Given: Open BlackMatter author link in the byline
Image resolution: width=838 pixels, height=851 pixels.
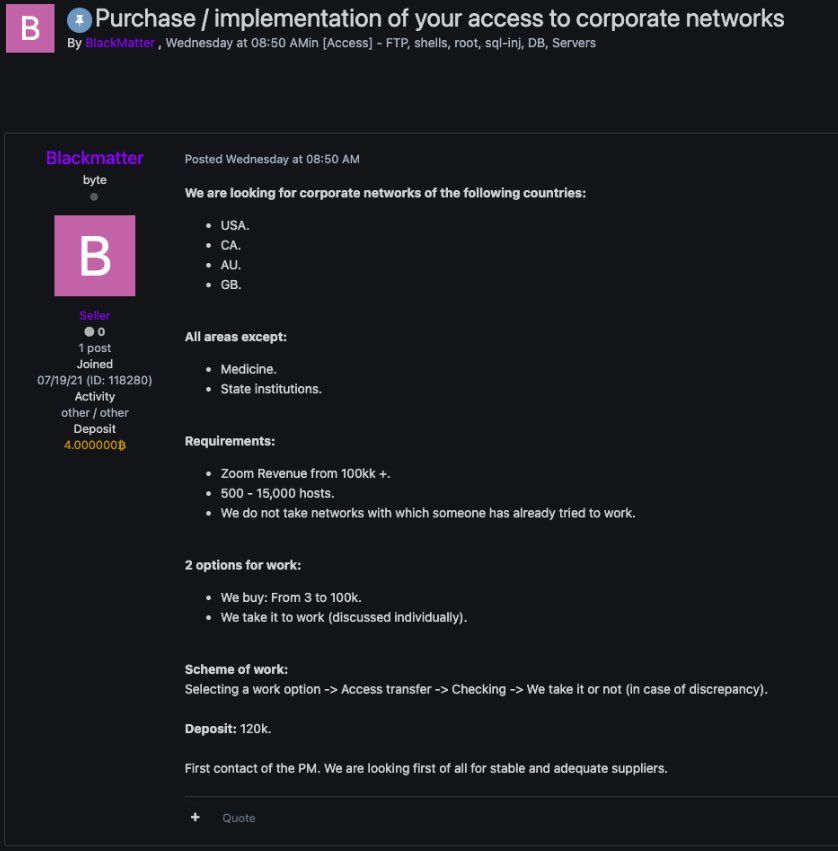Looking at the screenshot, I should pos(120,43).
